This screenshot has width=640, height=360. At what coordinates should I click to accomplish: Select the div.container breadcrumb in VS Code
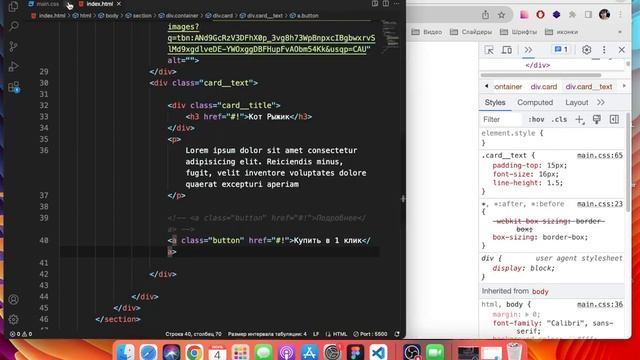[178, 16]
